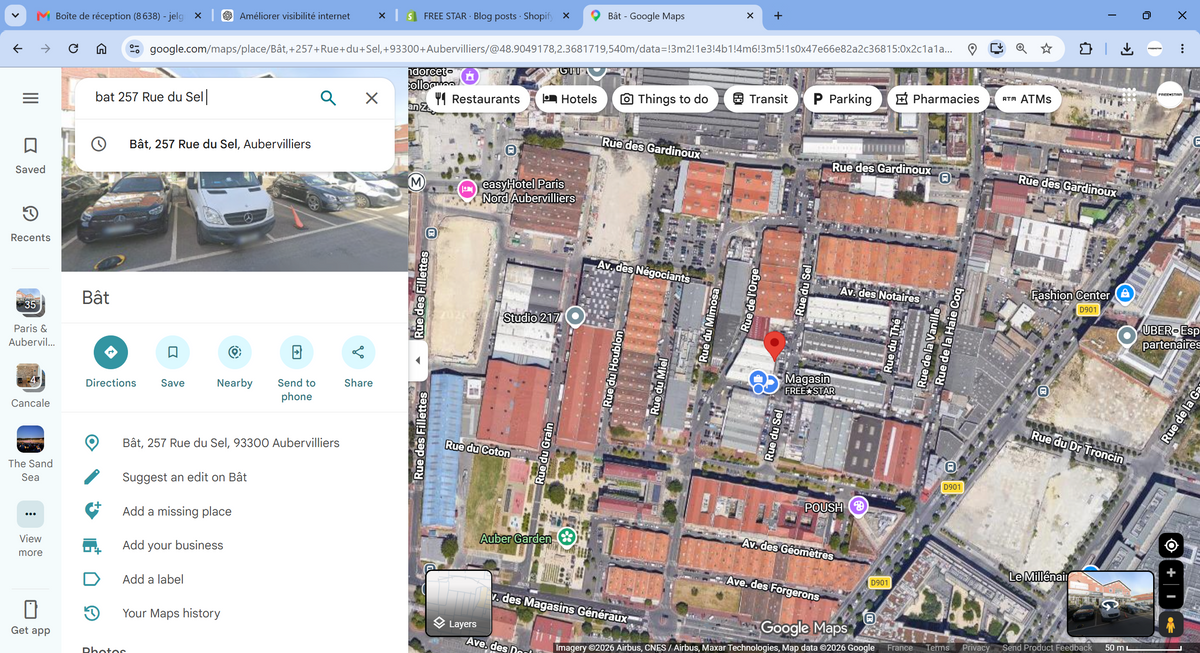Click 'Add a missing place'

coord(176,511)
